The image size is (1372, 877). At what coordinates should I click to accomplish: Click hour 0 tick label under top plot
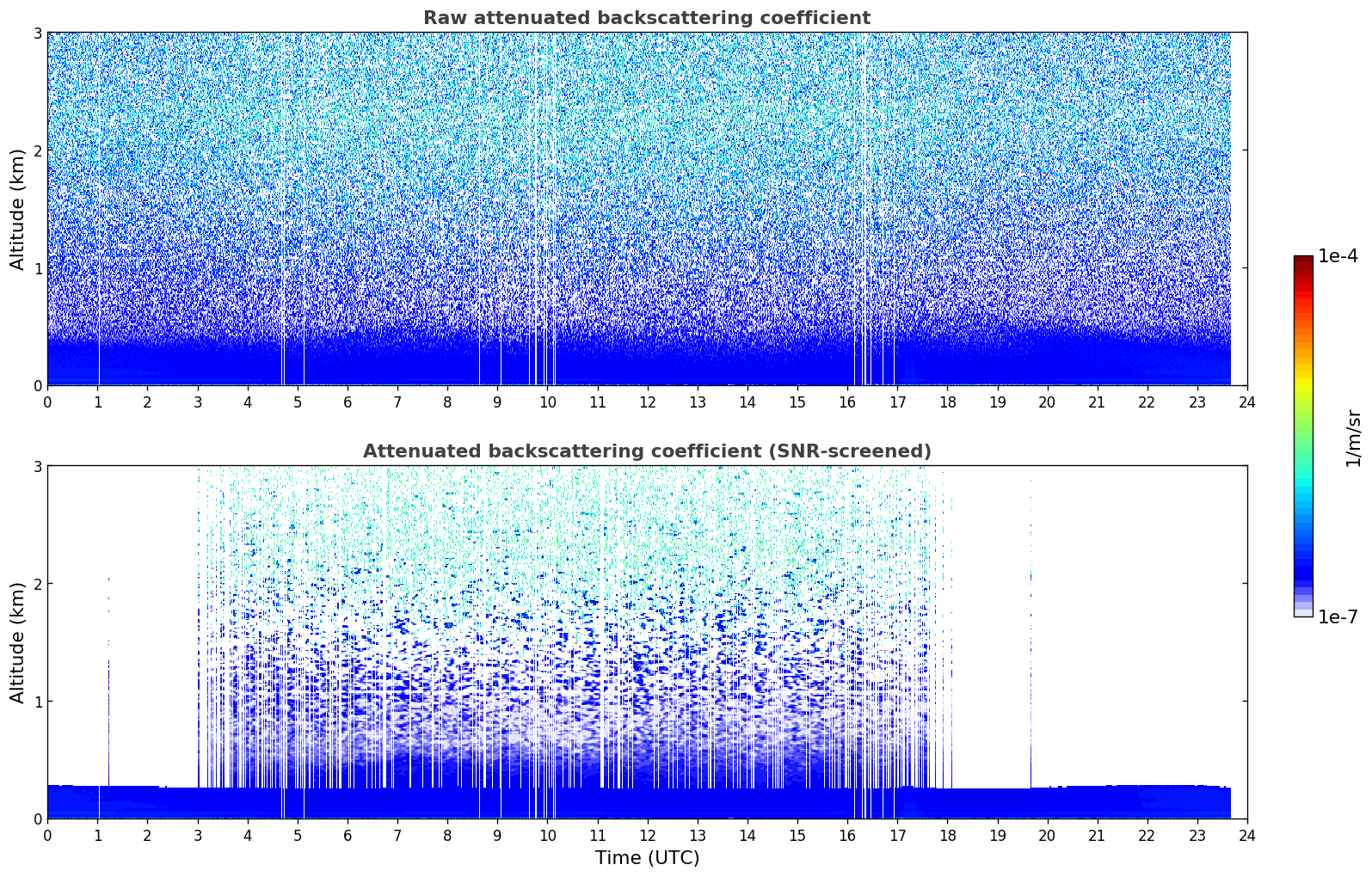click(47, 402)
